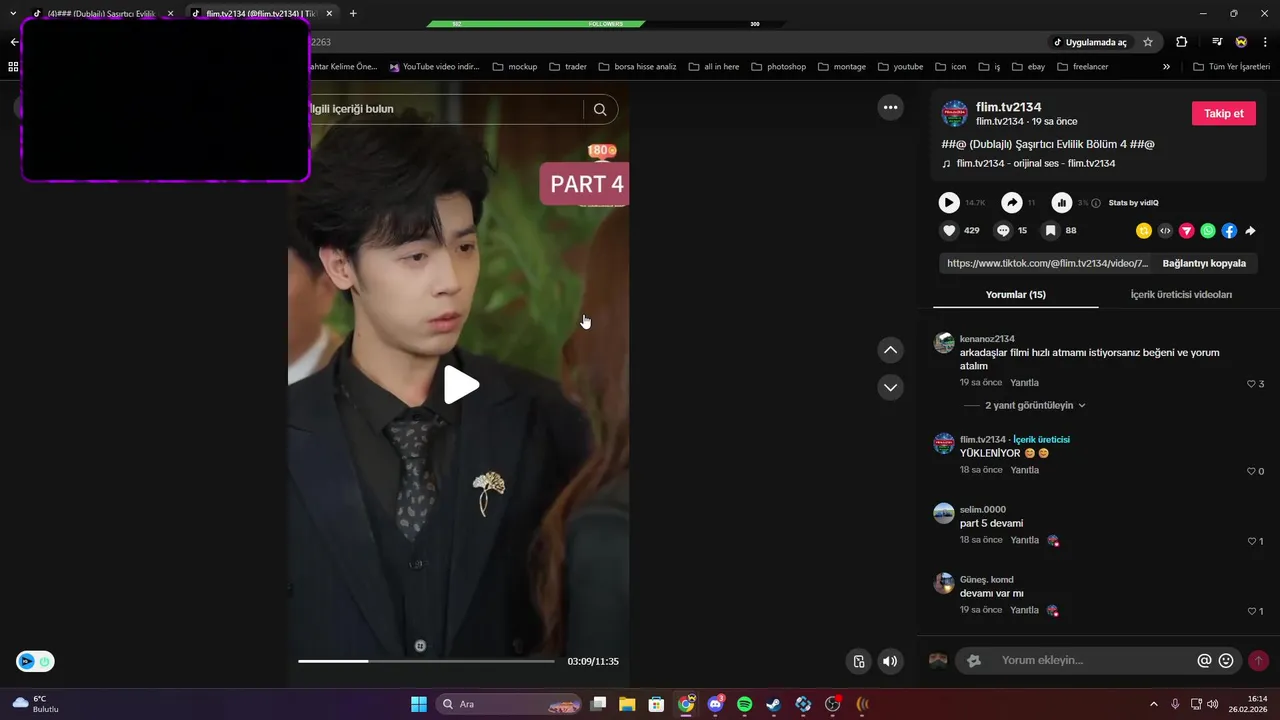Click the search magnifier icon in the TikTok search box

click(x=600, y=109)
